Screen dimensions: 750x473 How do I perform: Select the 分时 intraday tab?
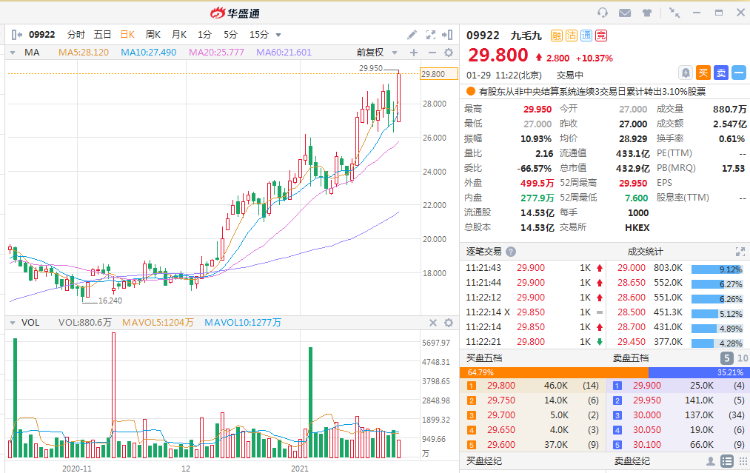(x=76, y=34)
